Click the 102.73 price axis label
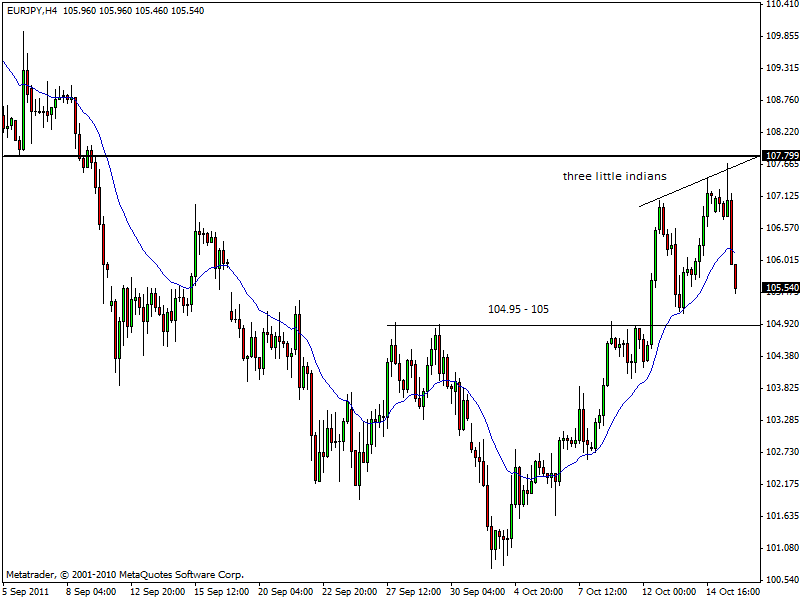The width and height of the screenshot is (800, 600). pyautogui.click(x=780, y=452)
